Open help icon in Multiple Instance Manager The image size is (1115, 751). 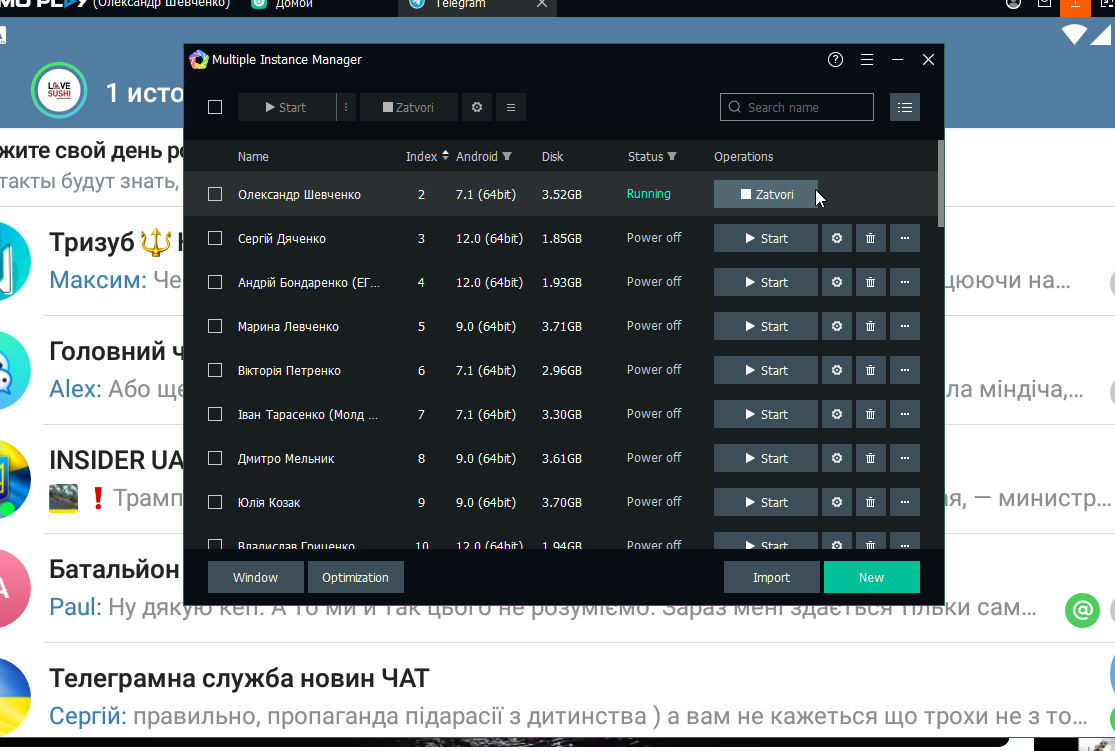pos(836,60)
